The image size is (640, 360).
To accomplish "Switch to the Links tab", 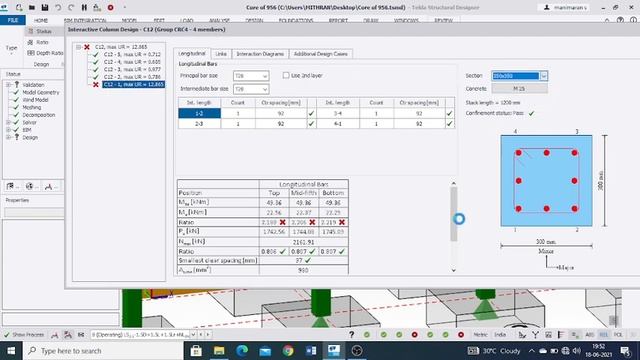I will tap(221, 54).
